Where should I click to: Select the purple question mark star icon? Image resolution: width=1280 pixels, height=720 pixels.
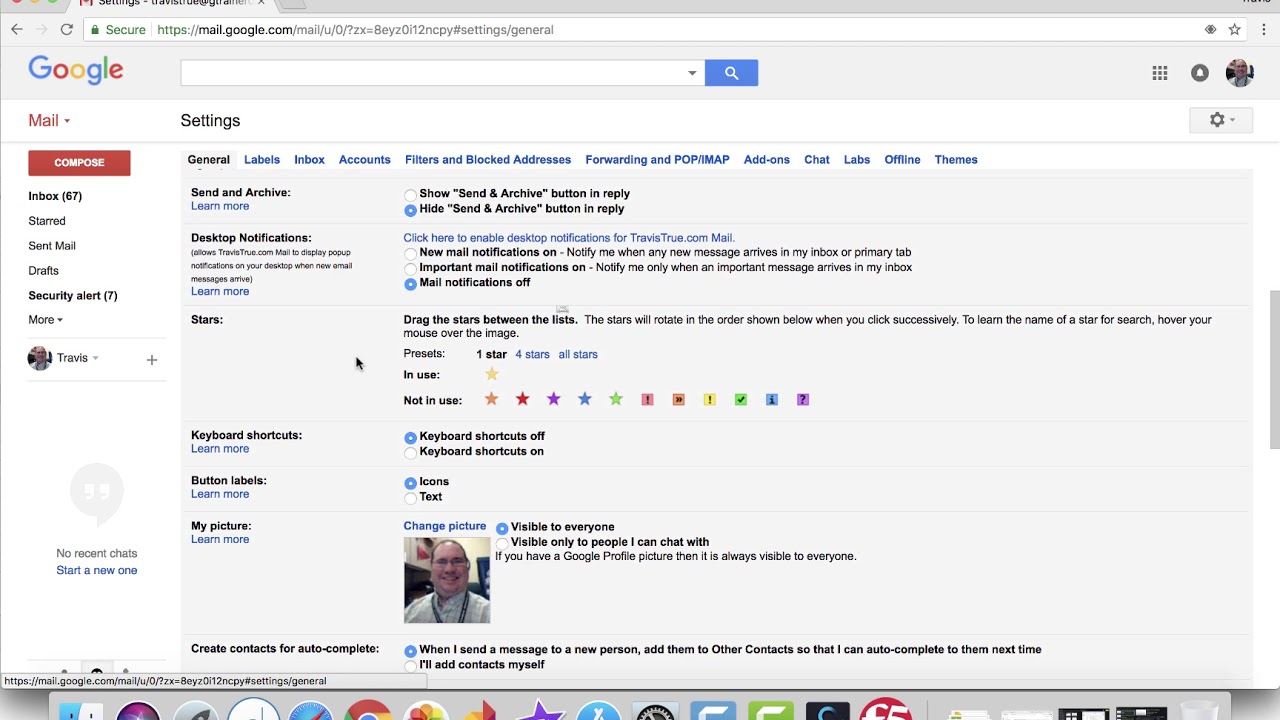tap(802, 399)
